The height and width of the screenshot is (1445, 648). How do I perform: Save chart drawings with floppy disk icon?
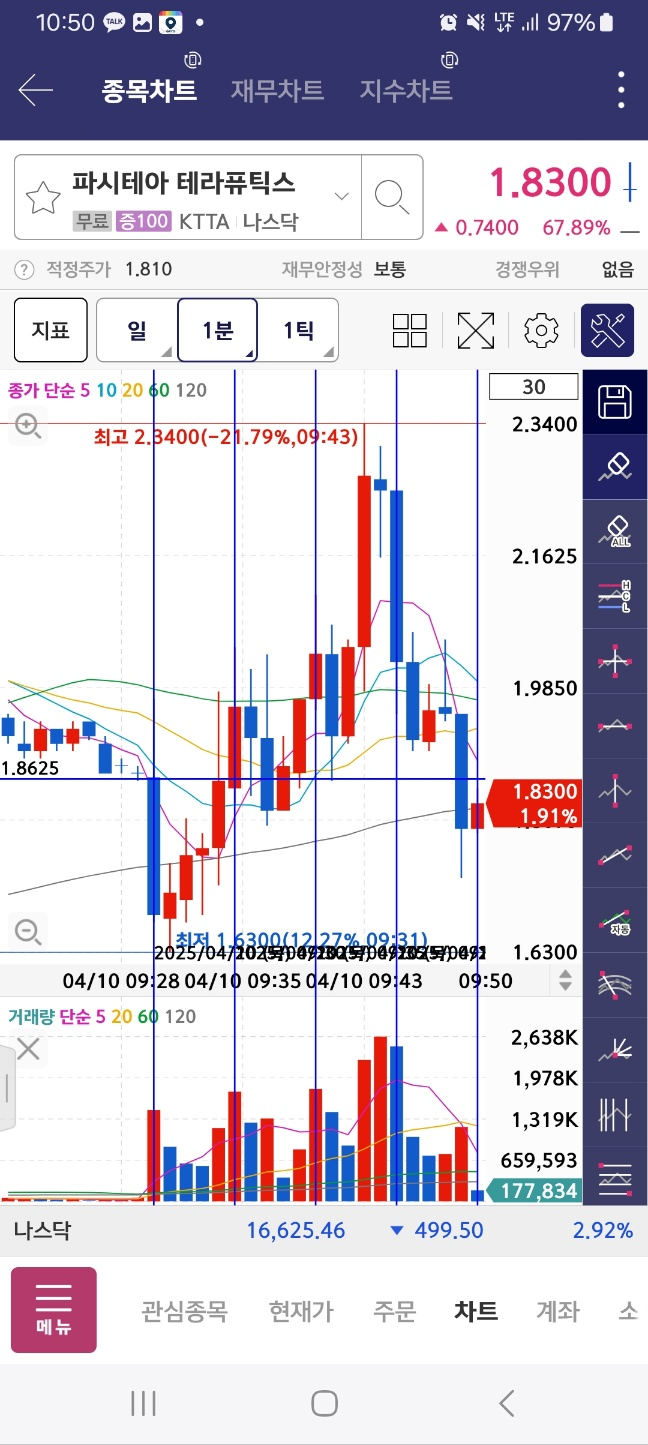tap(614, 403)
